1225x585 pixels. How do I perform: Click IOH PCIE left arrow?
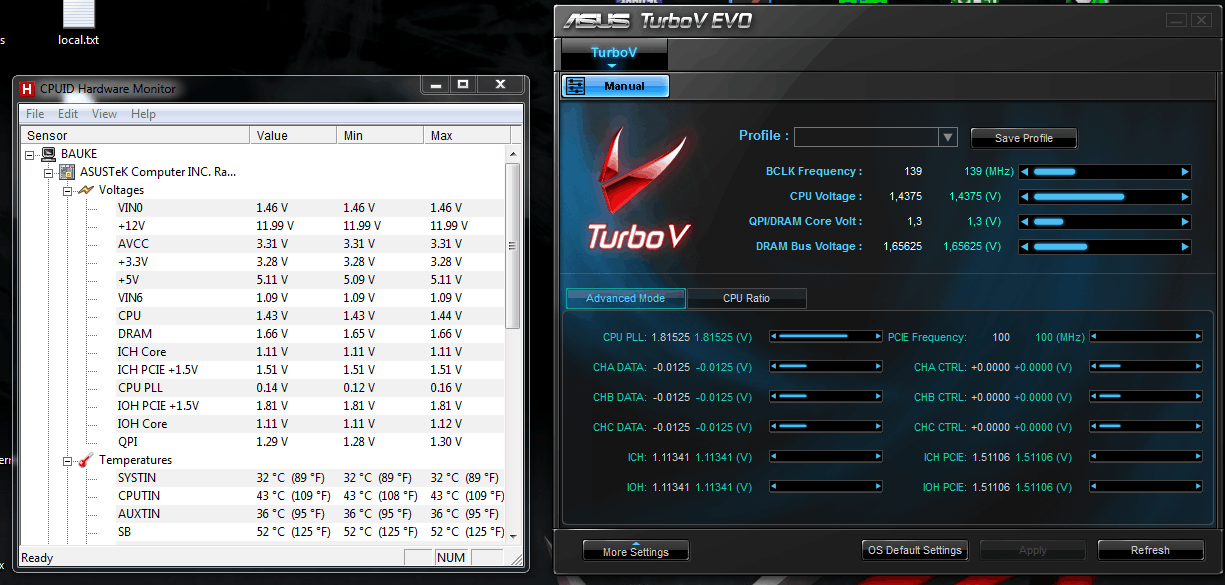click(1094, 487)
